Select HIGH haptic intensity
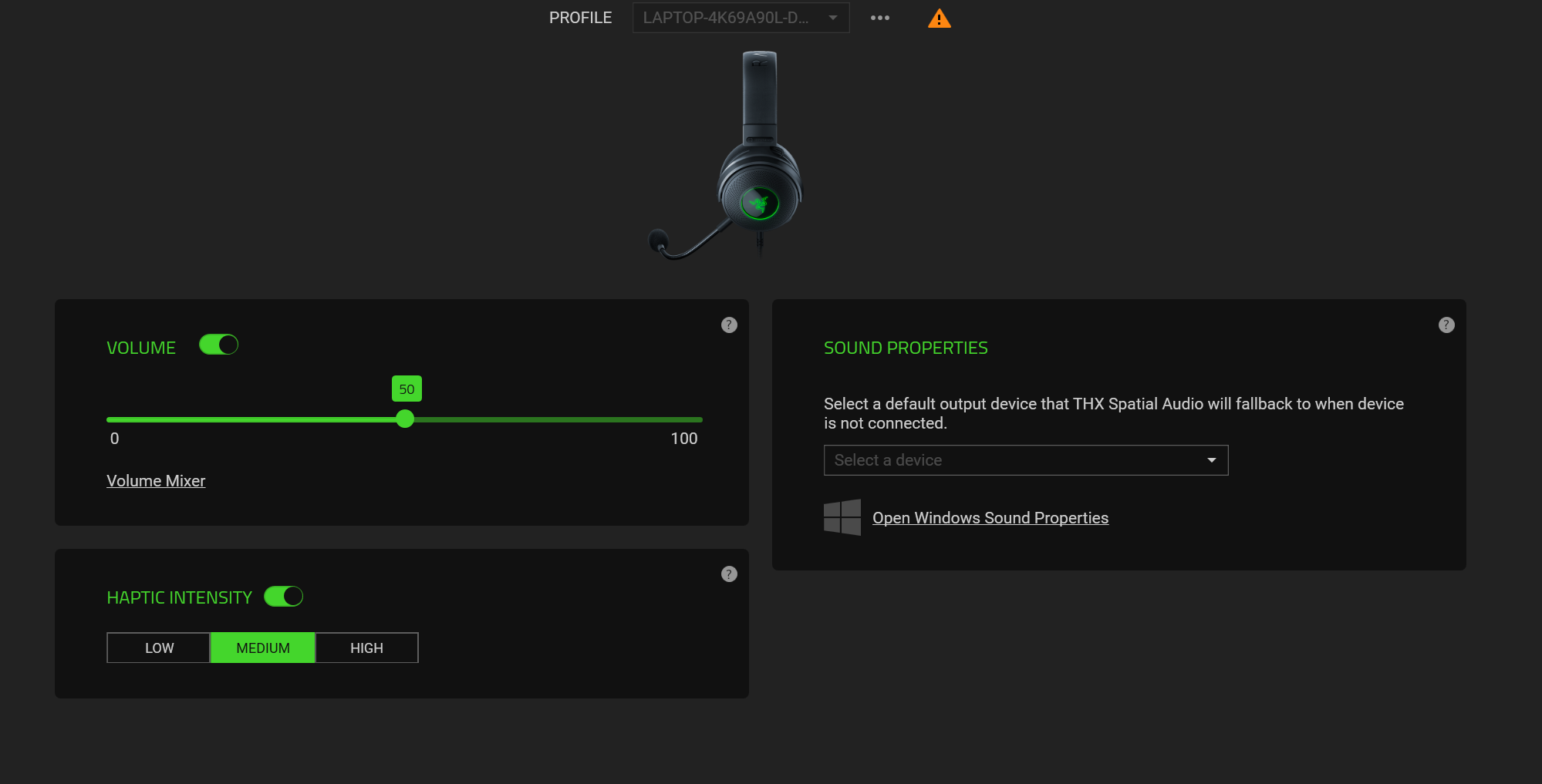Viewport: 1542px width, 784px height. (x=366, y=648)
